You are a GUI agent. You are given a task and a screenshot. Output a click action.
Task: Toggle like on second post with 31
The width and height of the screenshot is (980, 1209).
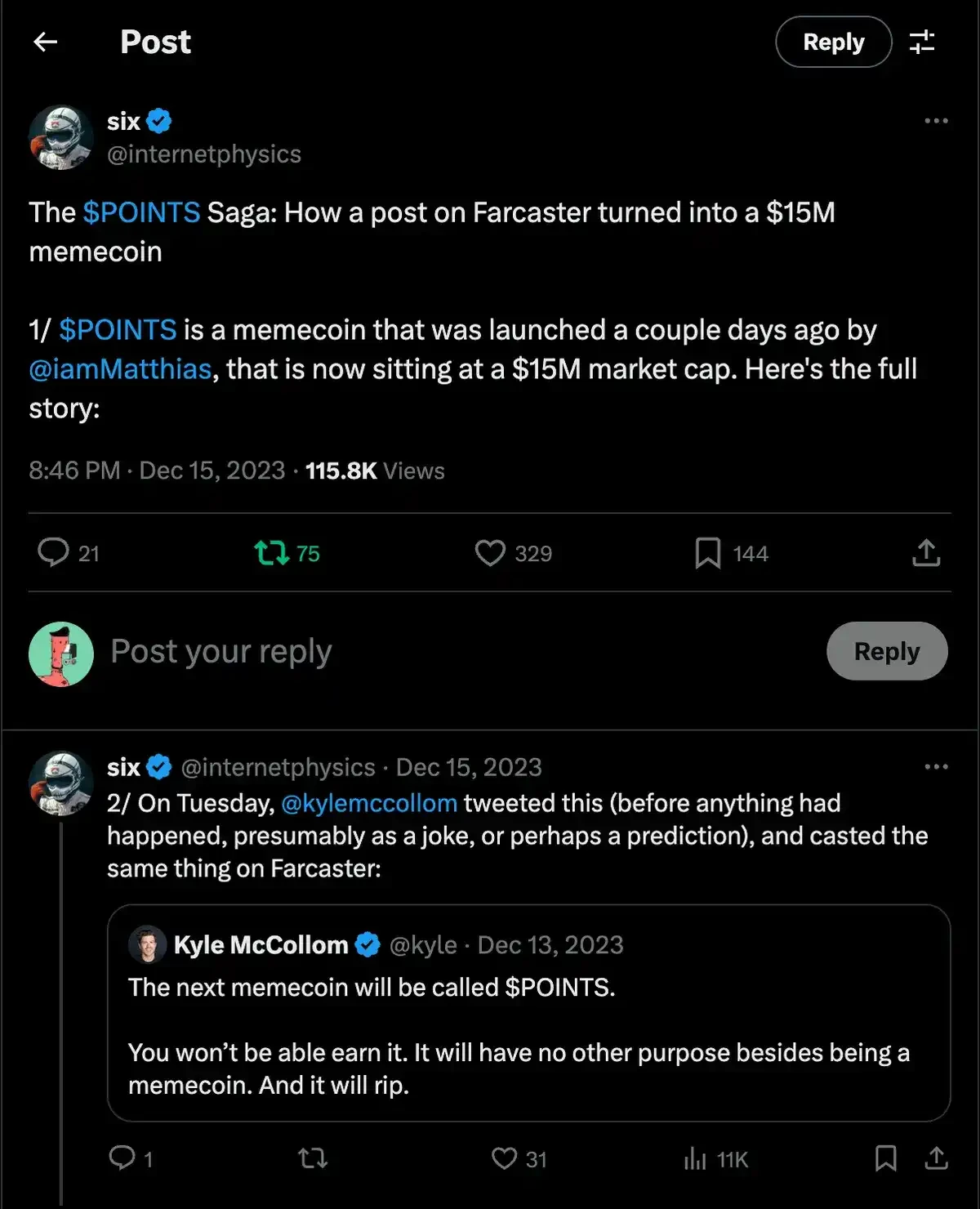coord(505,1158)
